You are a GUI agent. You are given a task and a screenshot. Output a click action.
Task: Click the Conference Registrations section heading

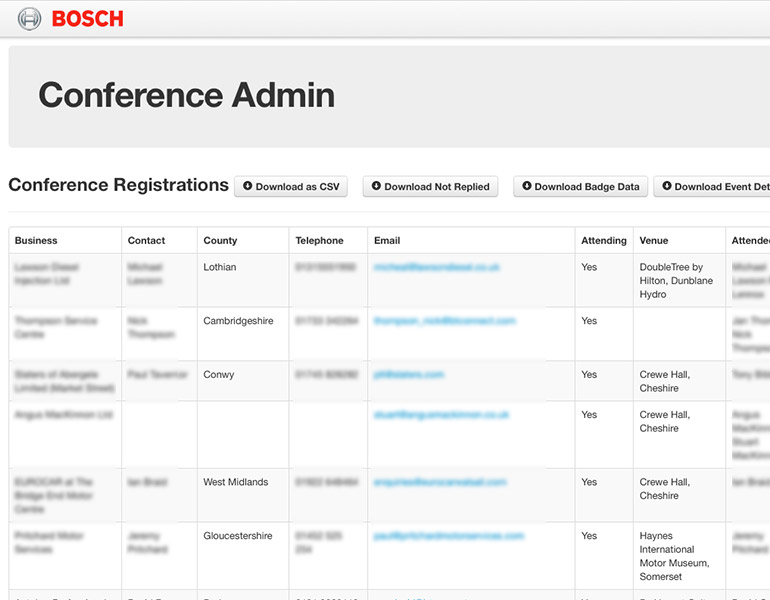[118, 185]
